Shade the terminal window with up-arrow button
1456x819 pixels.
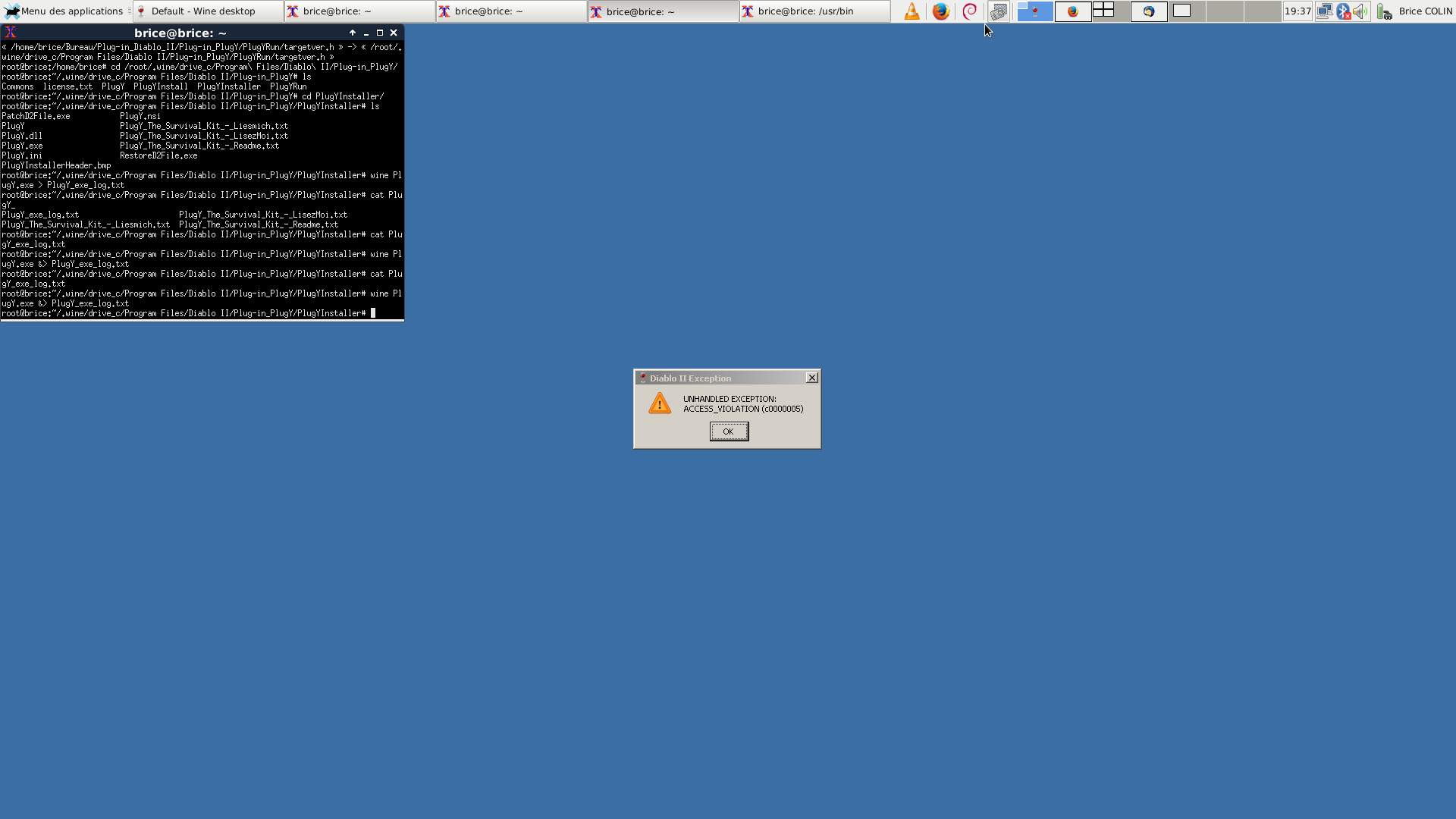(353, 33)
